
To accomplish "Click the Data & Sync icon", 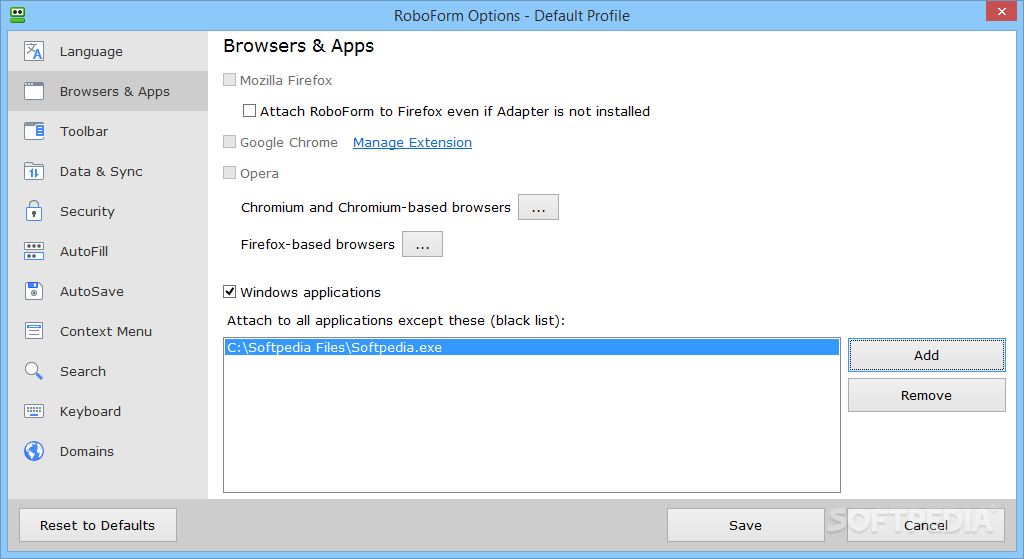I will pos(34,171).
